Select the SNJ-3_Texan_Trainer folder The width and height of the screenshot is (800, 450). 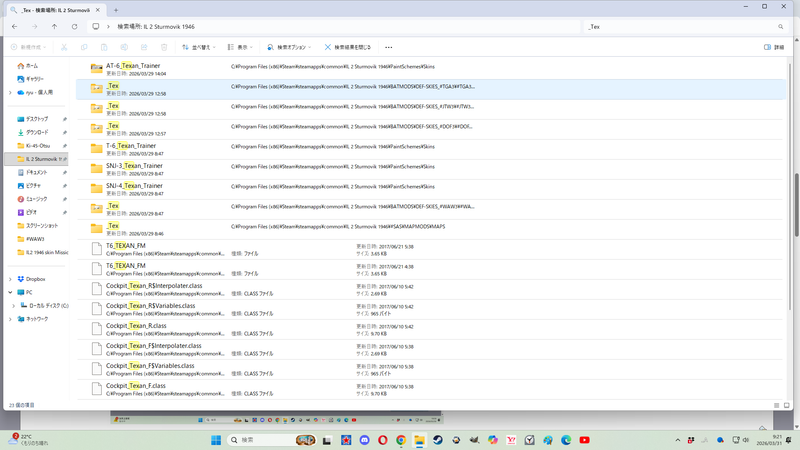(x=431, y=169)
